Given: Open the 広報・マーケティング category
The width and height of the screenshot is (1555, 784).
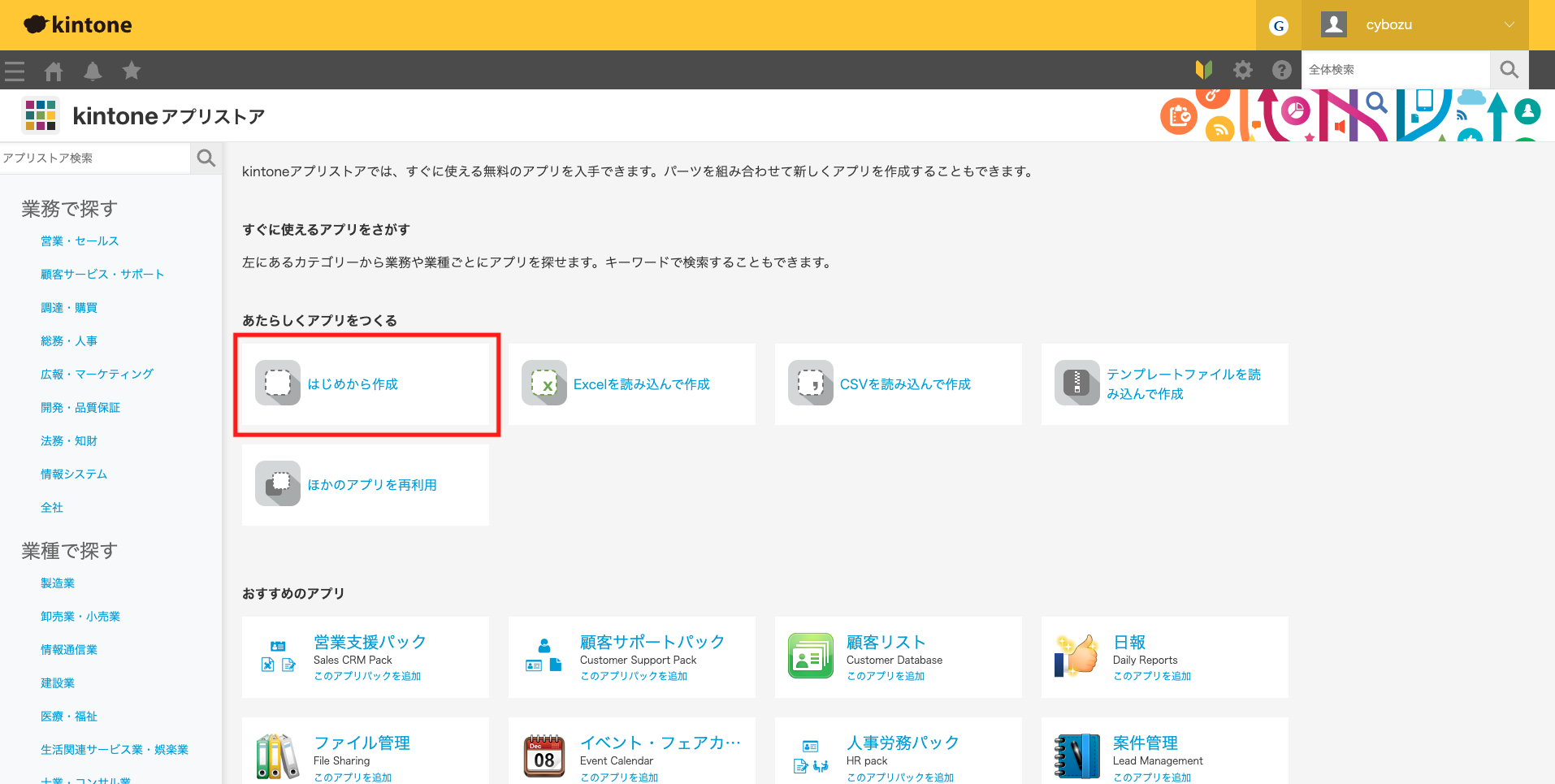Looking at the screenshot, I should click(x=97, y=375).
